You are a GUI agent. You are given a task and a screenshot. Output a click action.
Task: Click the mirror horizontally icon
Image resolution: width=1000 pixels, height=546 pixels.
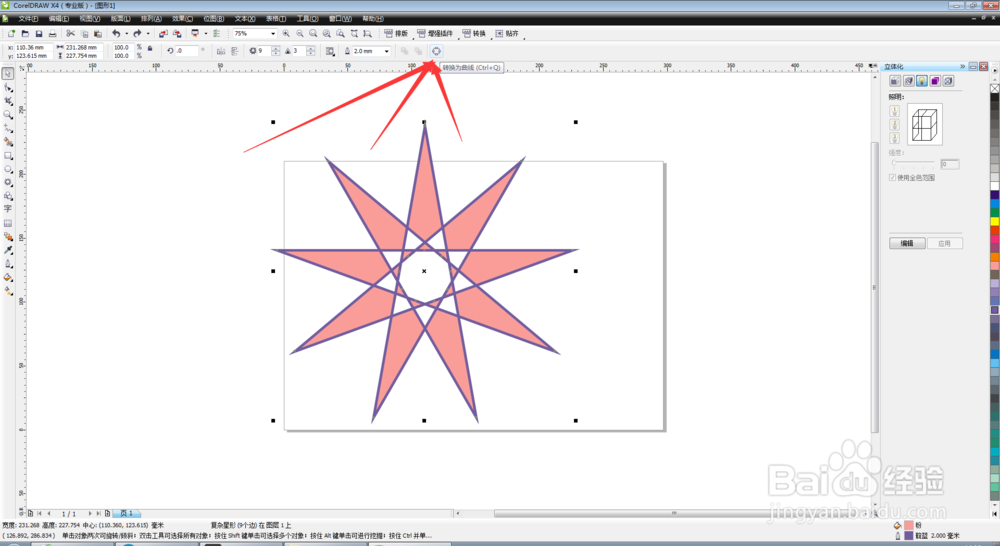coord(221,51)
